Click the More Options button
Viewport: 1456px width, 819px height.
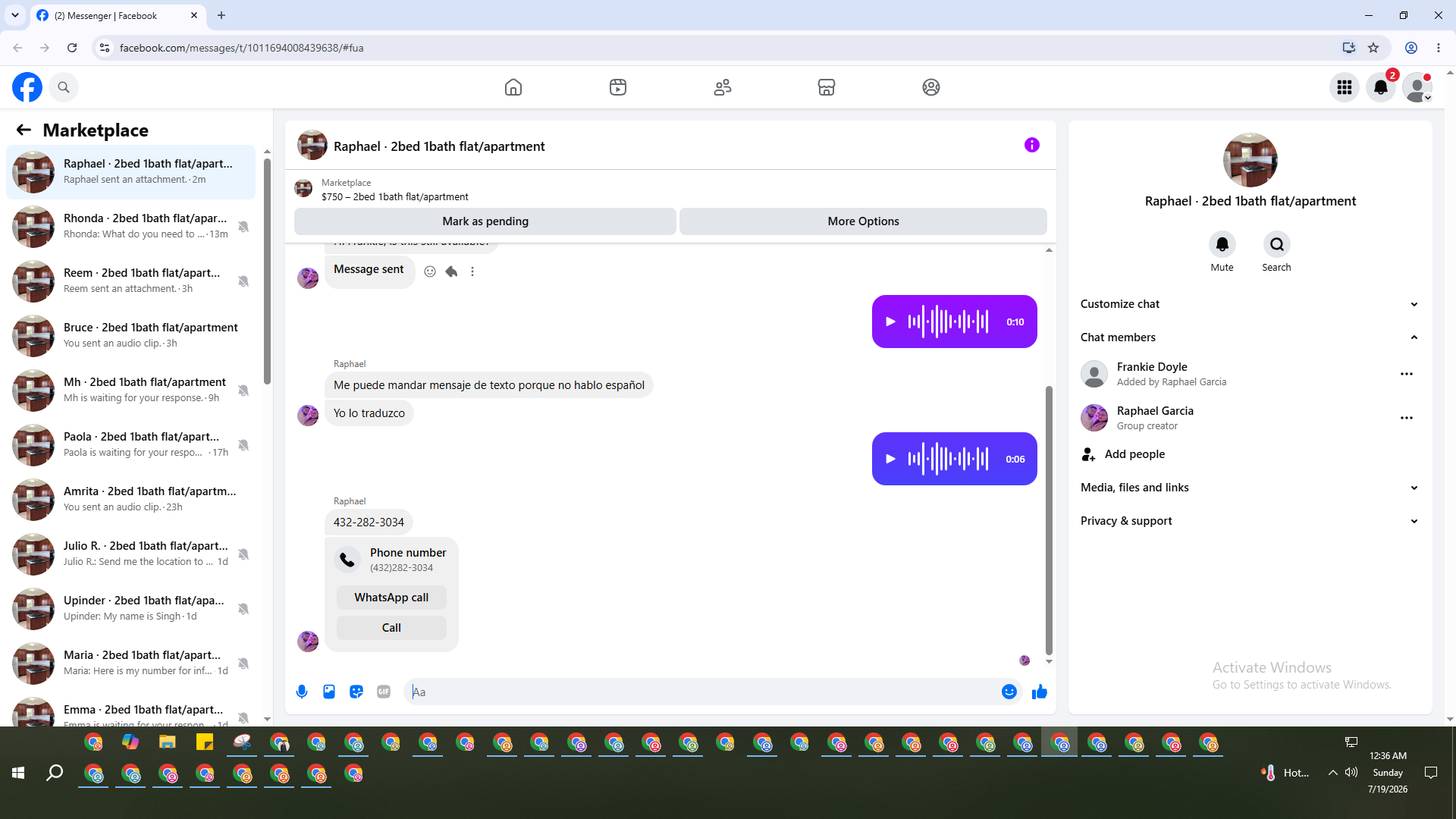tap(863, 221)
